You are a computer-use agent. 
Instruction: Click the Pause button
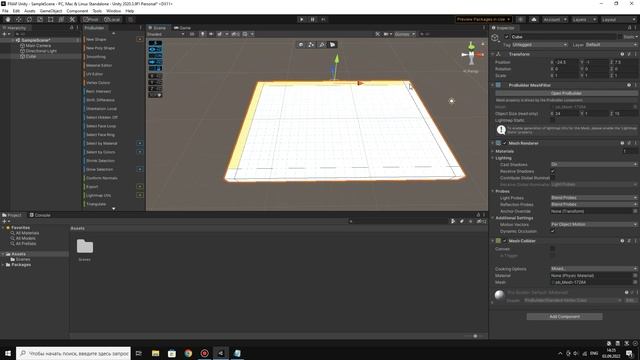click(313, 19)
